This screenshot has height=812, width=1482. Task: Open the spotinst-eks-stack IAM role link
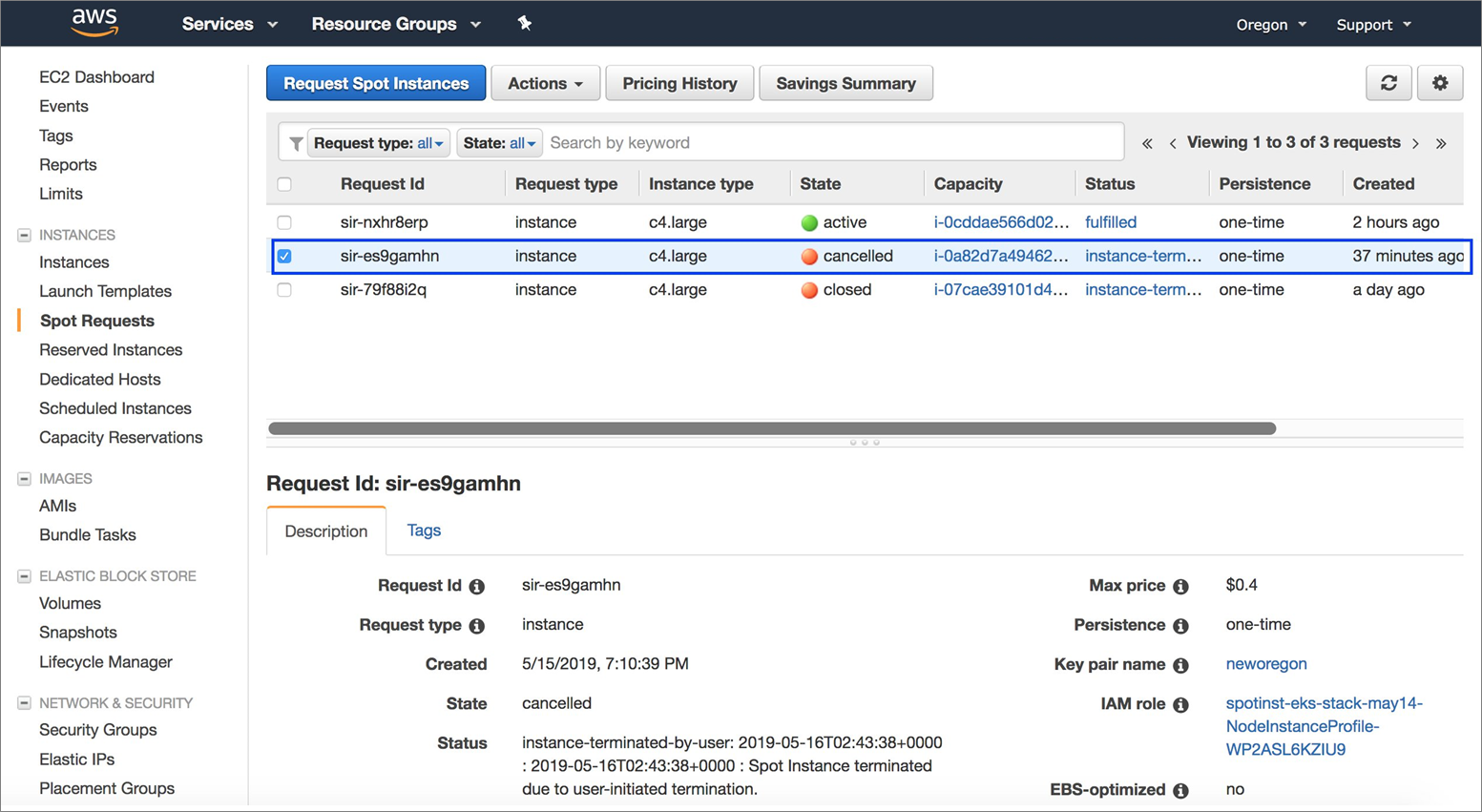[x=1324, y=726]
